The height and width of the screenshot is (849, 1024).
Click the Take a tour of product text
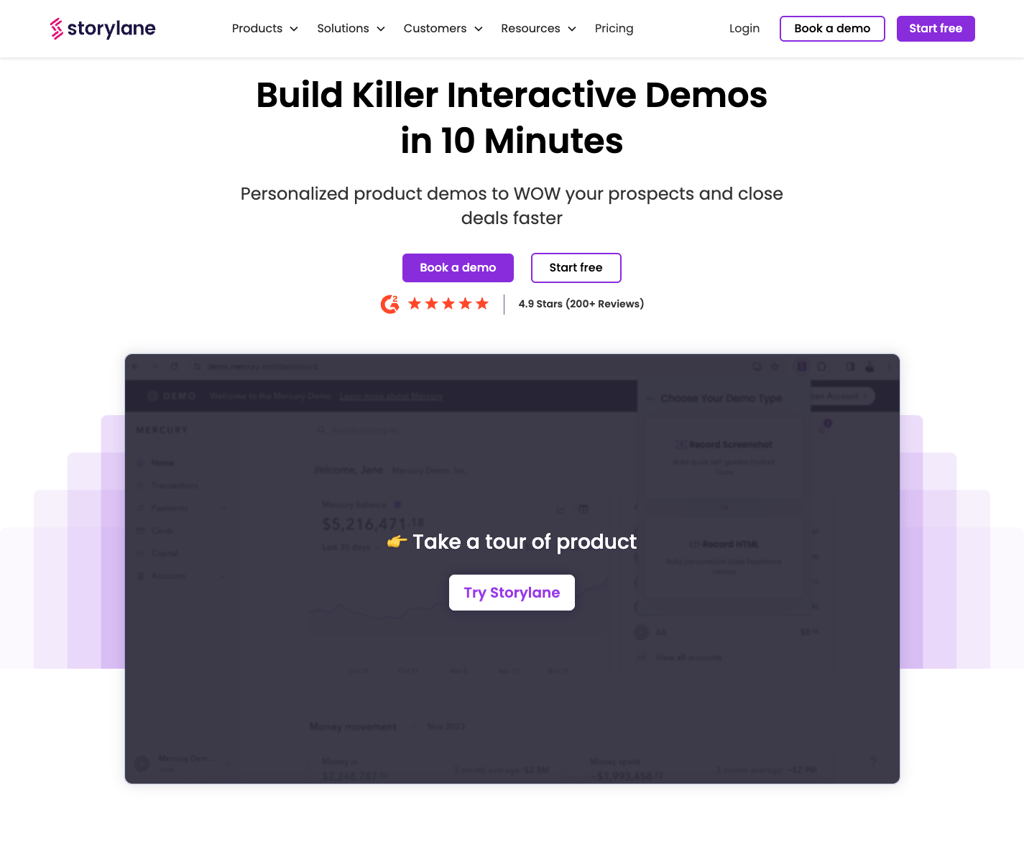click(x=524, y=541)
